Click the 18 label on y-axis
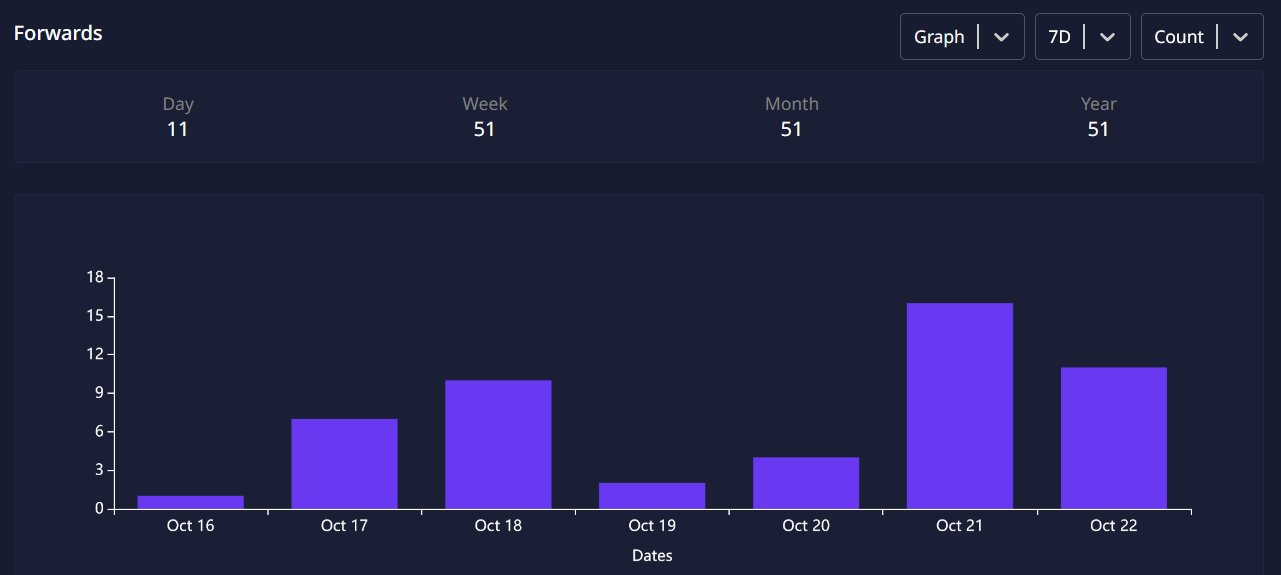Viewport: 1281px width, 575px height. coord(95,277)
